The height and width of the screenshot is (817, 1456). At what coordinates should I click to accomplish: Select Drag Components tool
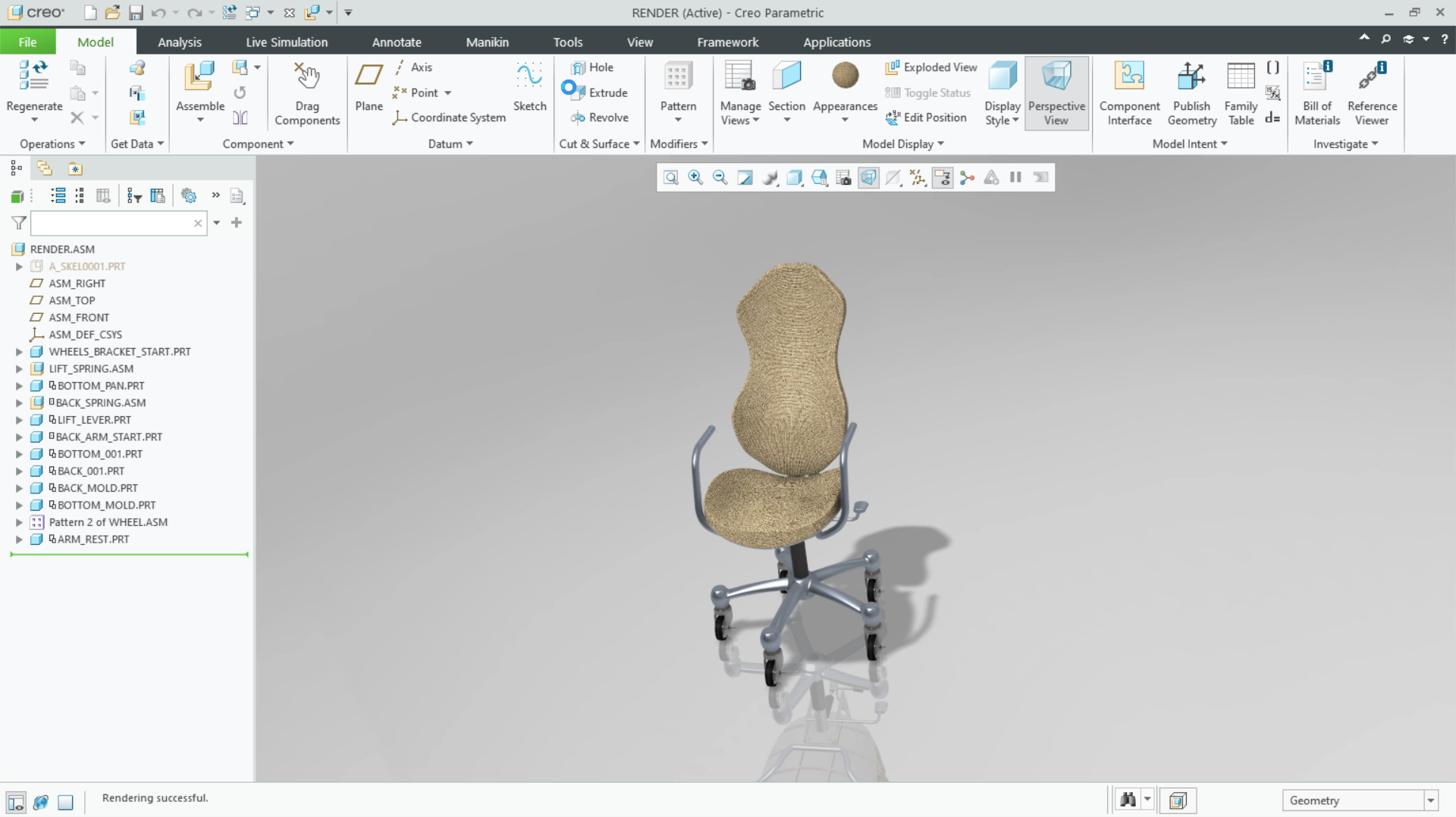click(x=307, y=94)
